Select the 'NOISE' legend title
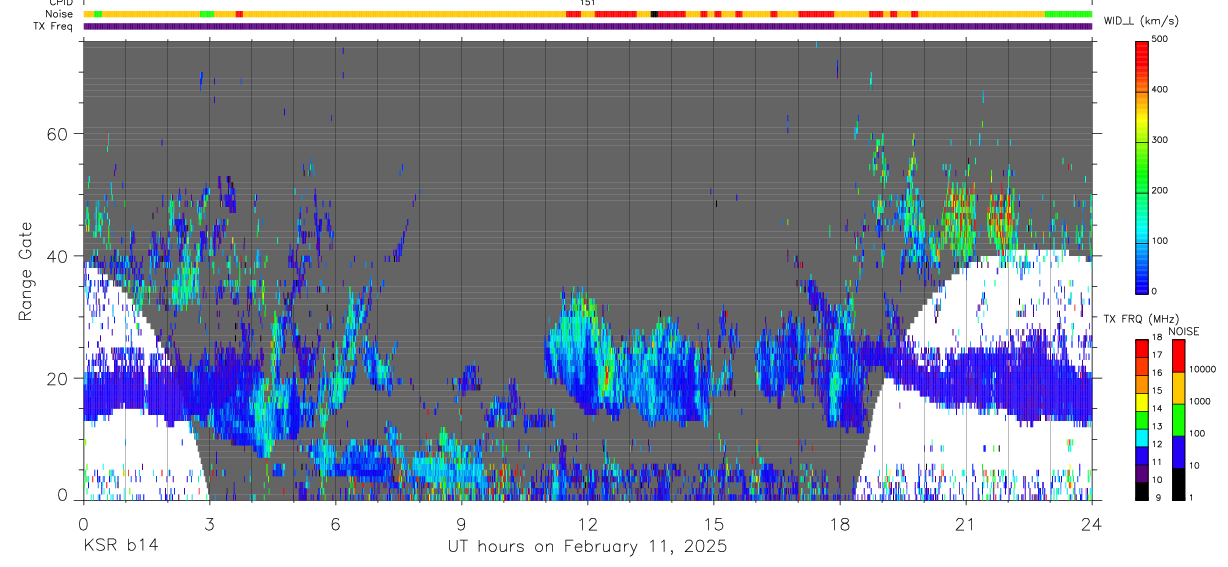 [x=1183, y=331]
